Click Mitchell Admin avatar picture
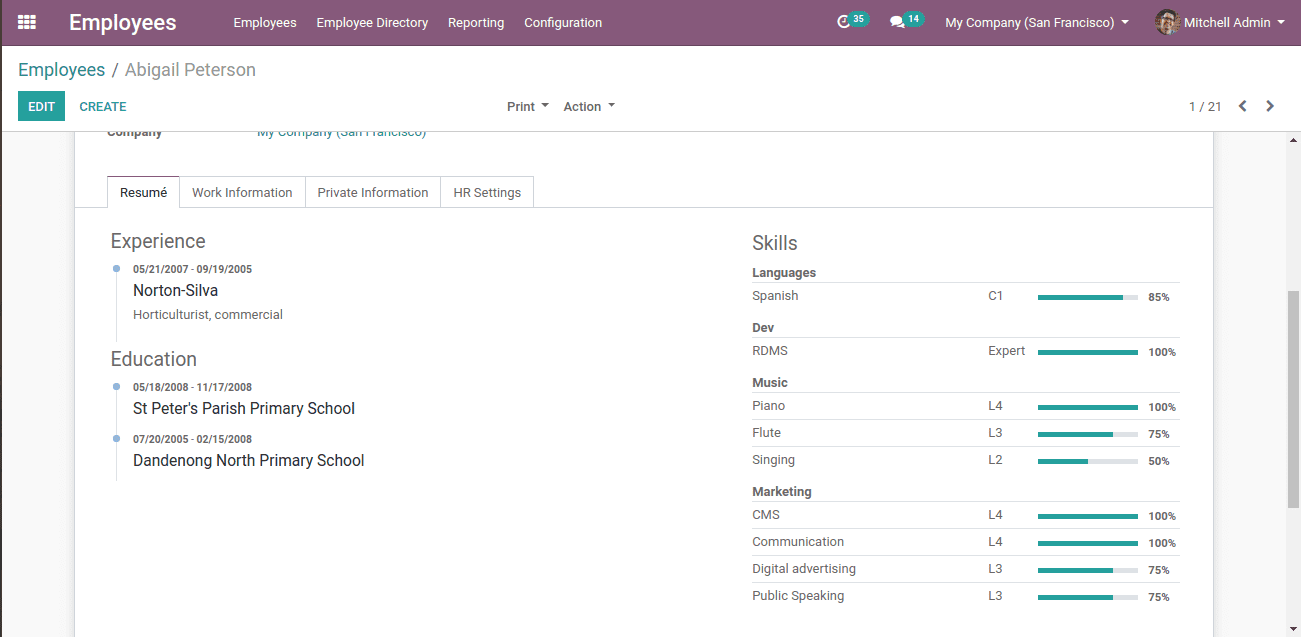The height and width of the screenshot is (637, 1301). pos(1167,22)
